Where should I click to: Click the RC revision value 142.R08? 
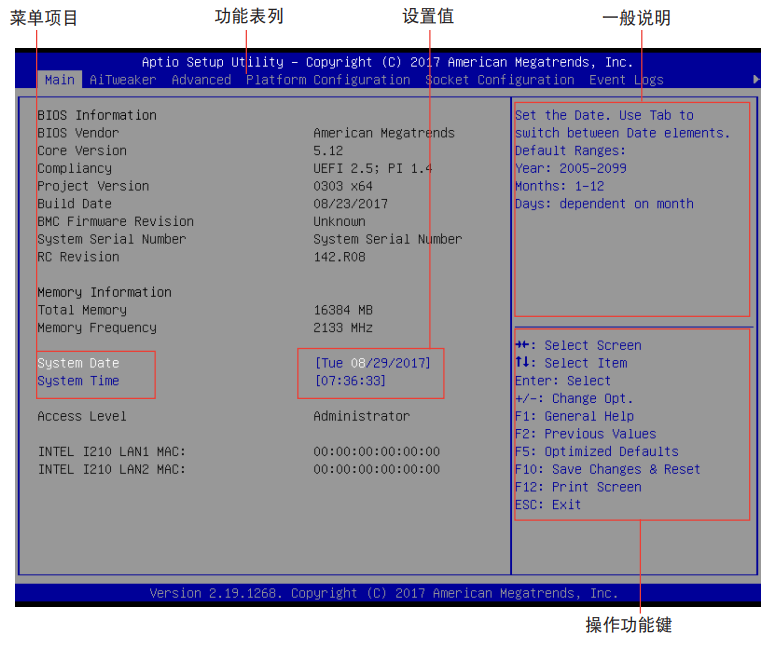[x=340, y=257]
